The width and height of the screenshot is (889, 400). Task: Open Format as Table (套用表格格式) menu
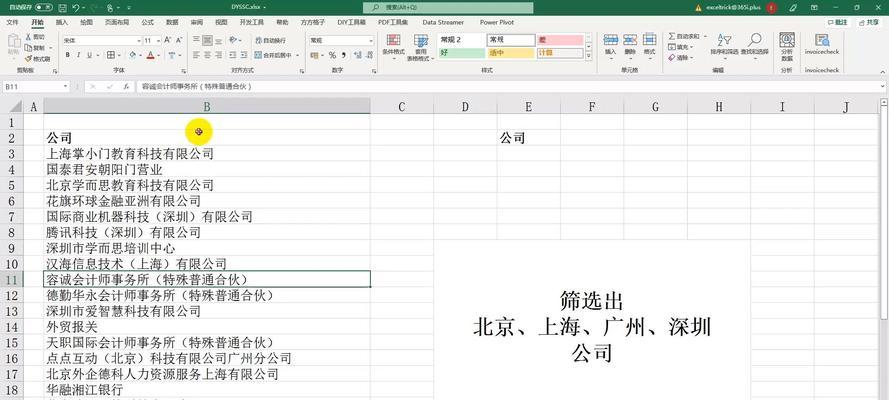click(x=420, y=48)
